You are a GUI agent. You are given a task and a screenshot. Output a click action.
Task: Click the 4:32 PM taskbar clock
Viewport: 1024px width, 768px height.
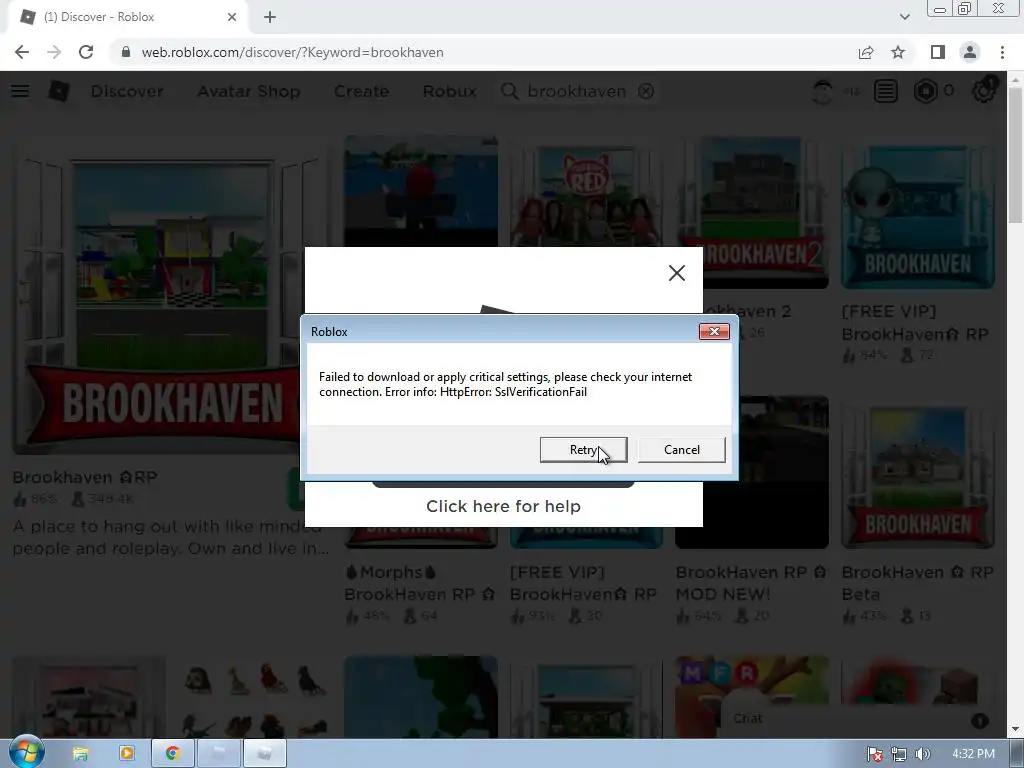[972, 754]
